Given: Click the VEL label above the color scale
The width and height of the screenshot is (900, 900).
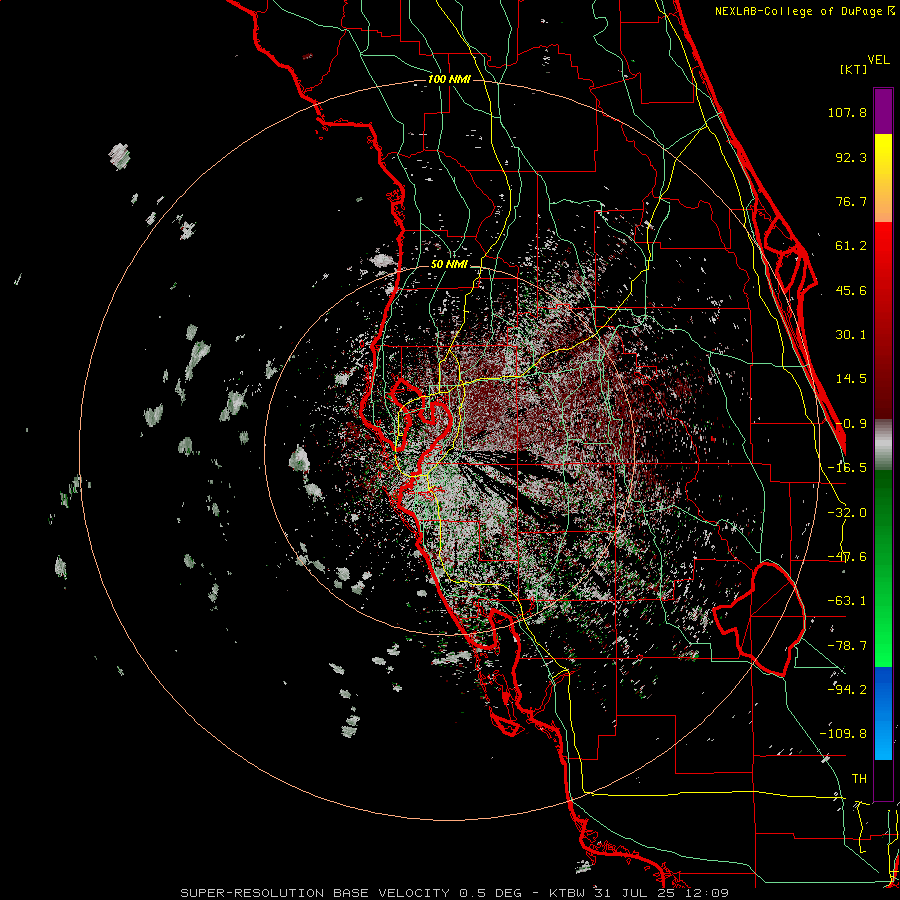Looking at the screenshot, I should point(879,60).
